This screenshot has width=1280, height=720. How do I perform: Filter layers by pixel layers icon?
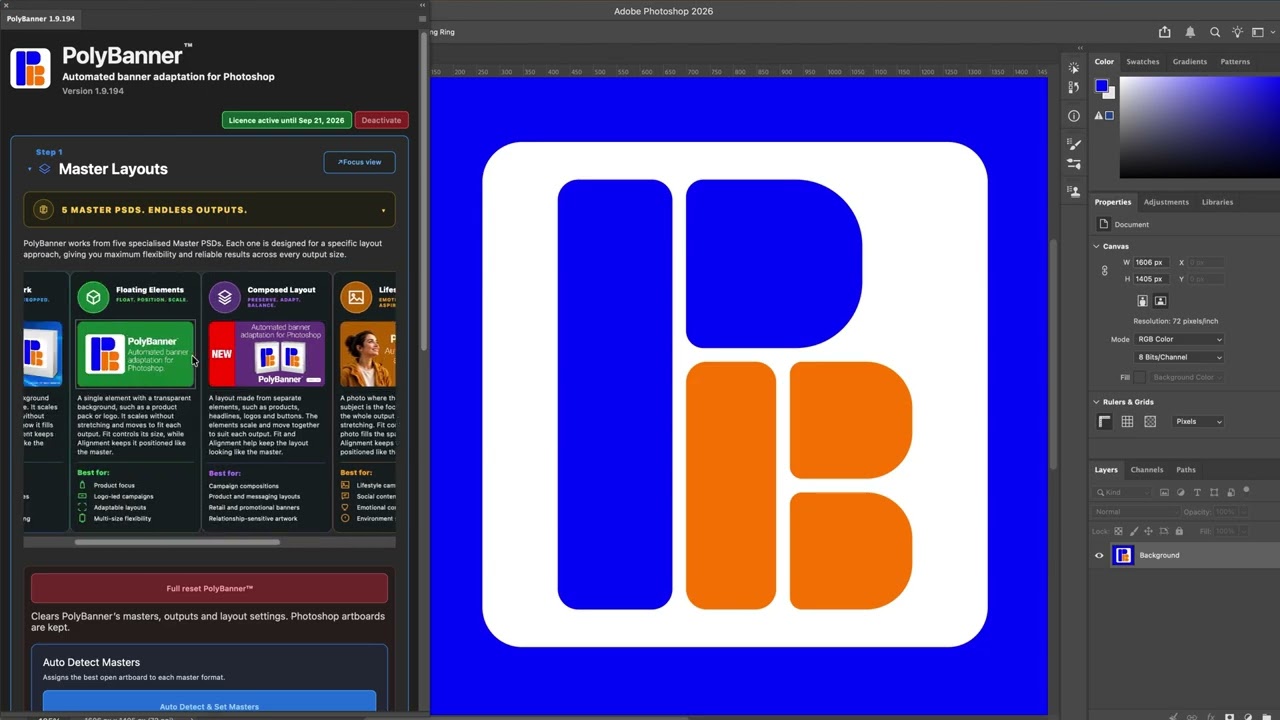click(x=1164, y=492)
